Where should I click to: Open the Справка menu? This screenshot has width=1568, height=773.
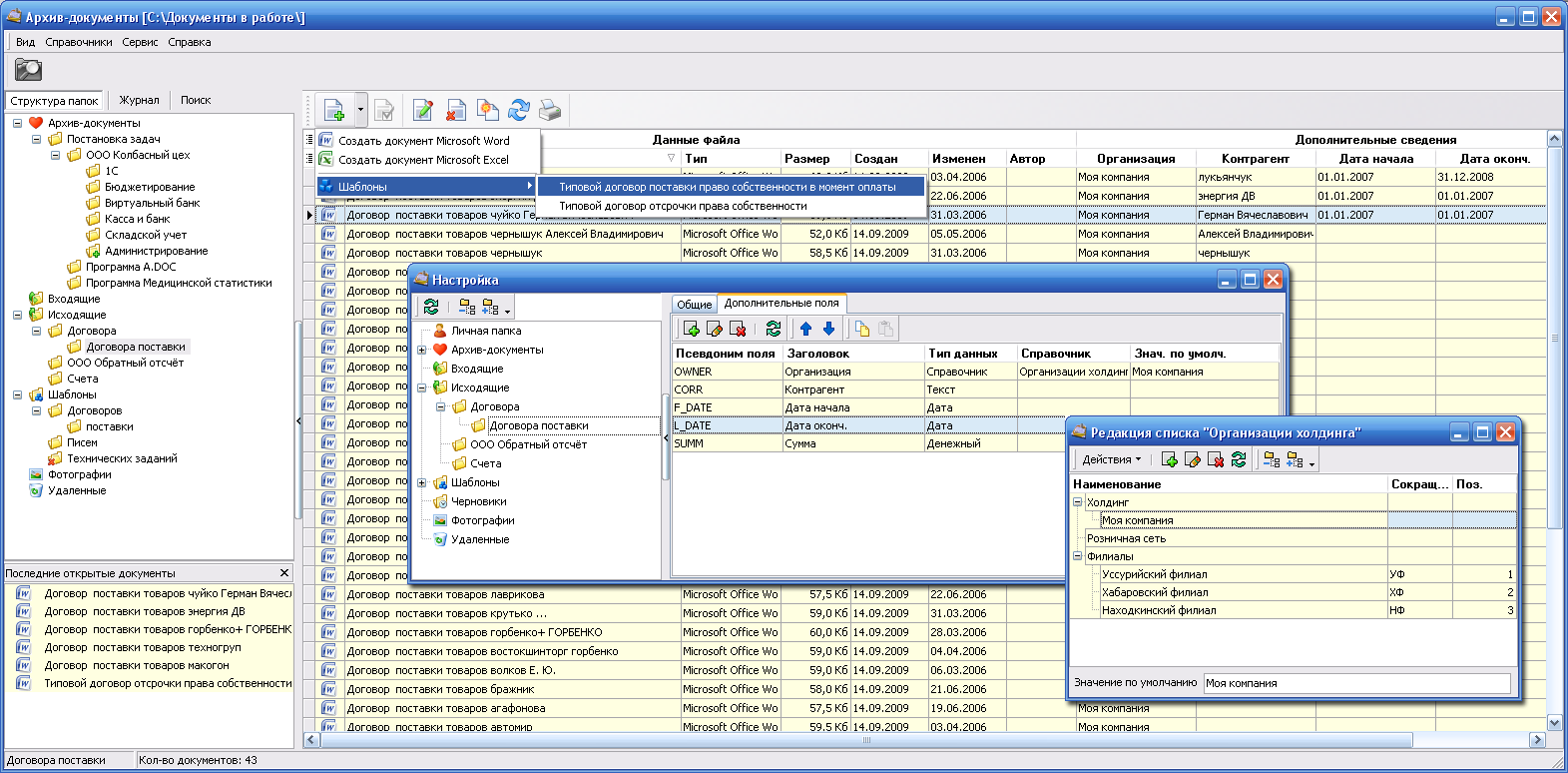coord(190,42)
